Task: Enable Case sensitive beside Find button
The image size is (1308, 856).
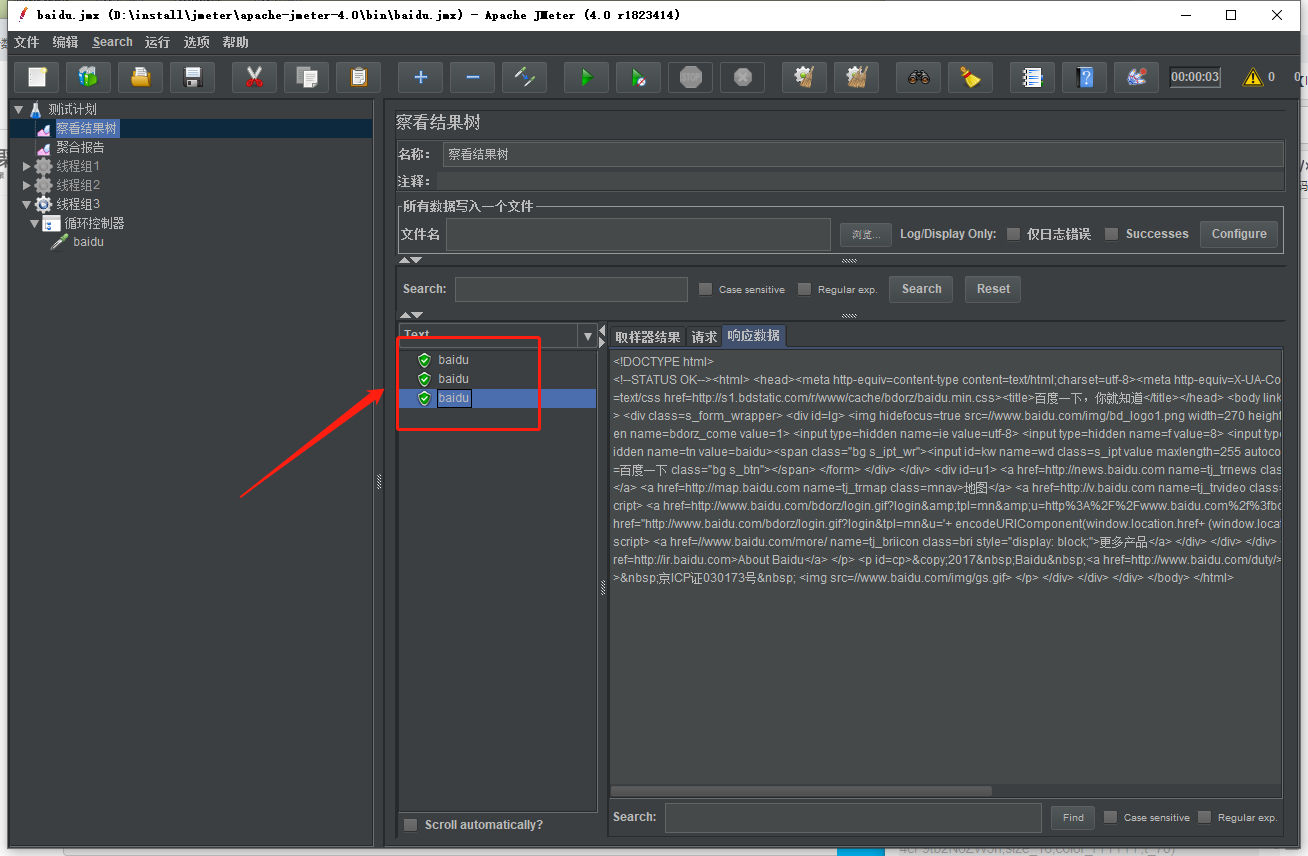Action: pos(1110,817)
